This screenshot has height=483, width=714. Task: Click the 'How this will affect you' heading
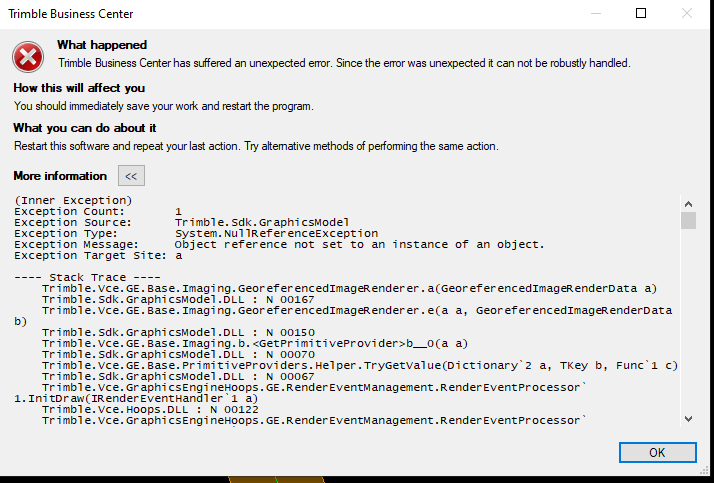(x=79, y=88)
